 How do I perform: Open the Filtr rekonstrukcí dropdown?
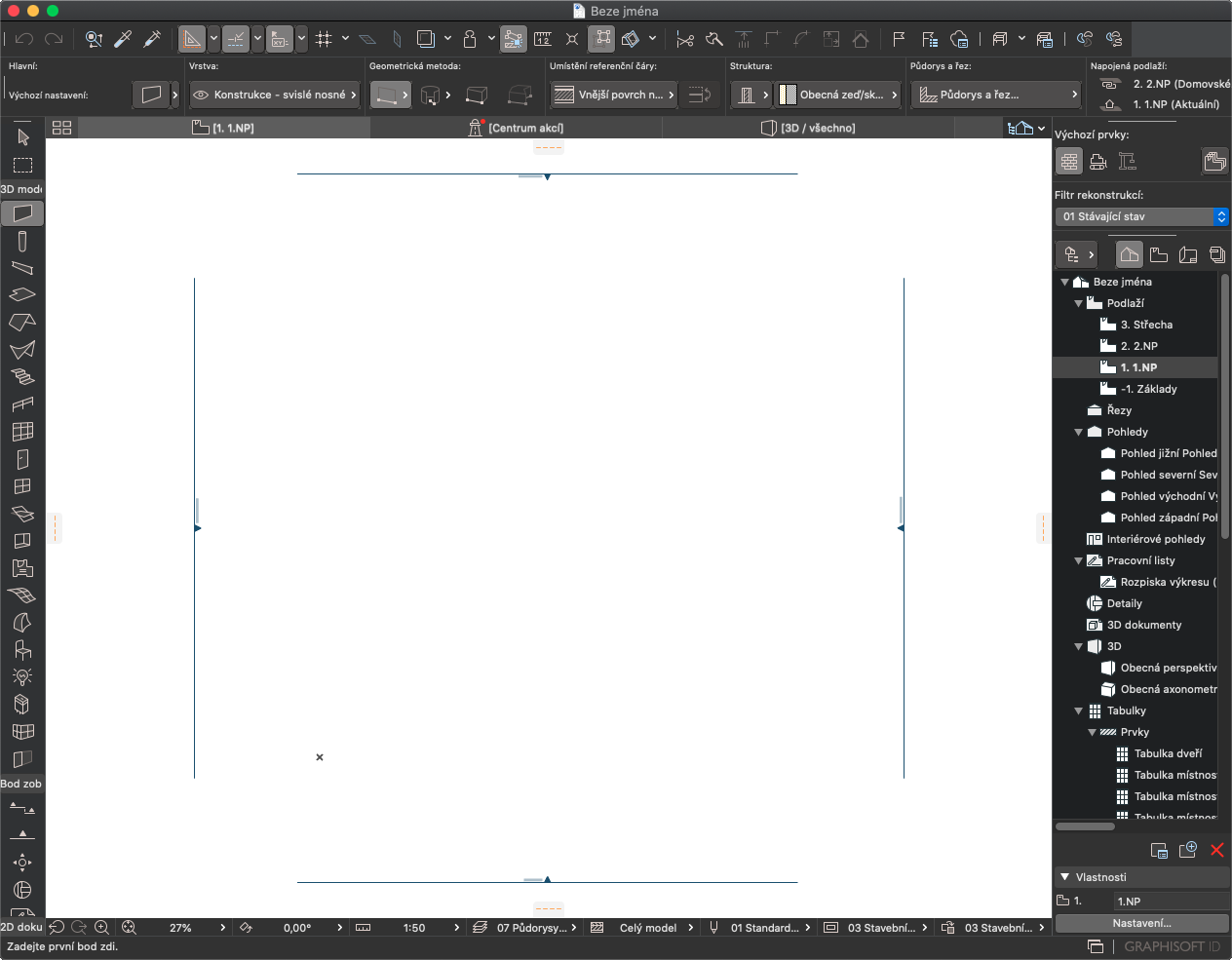coord(1142,216)
